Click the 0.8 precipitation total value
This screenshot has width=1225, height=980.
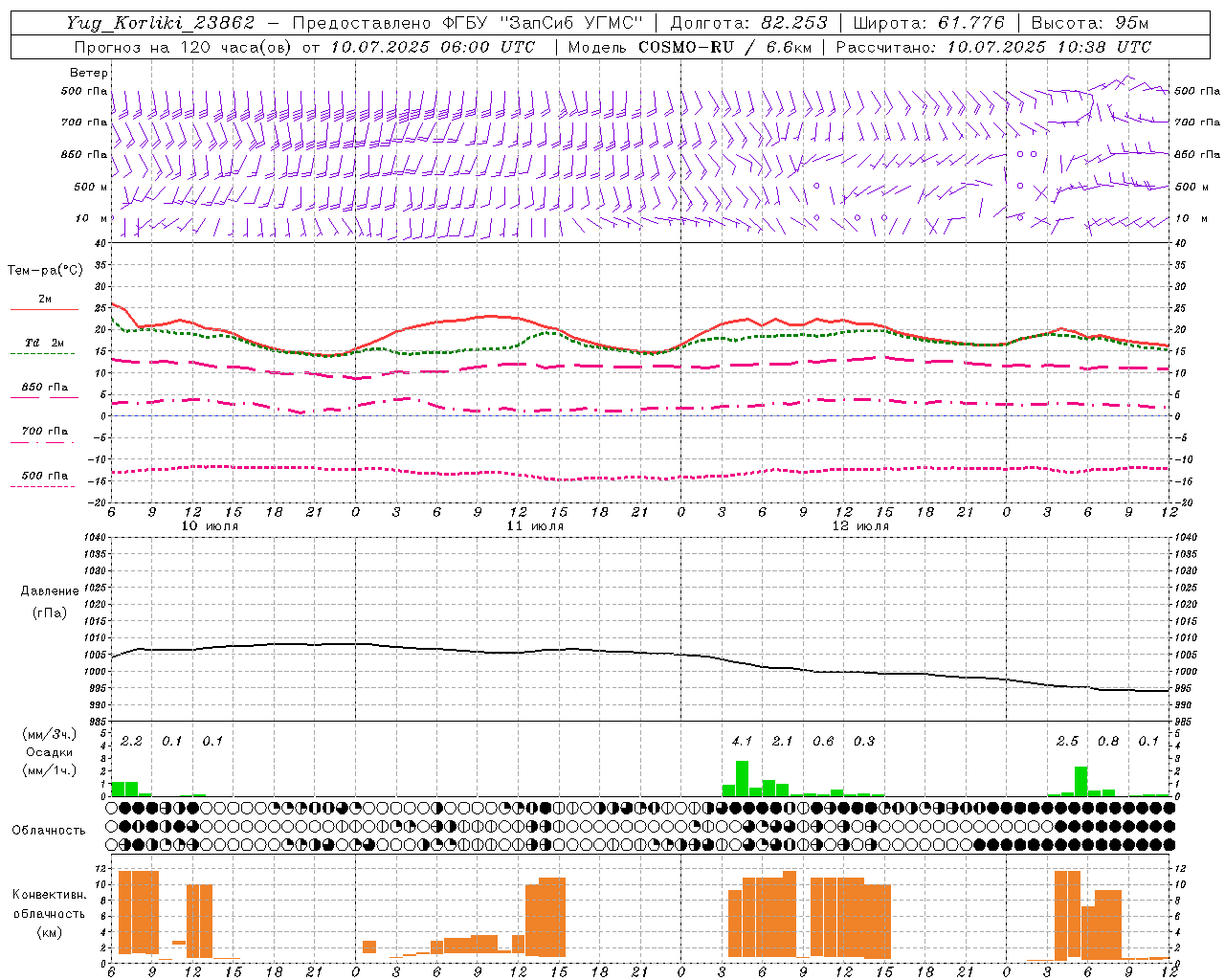1107,741
